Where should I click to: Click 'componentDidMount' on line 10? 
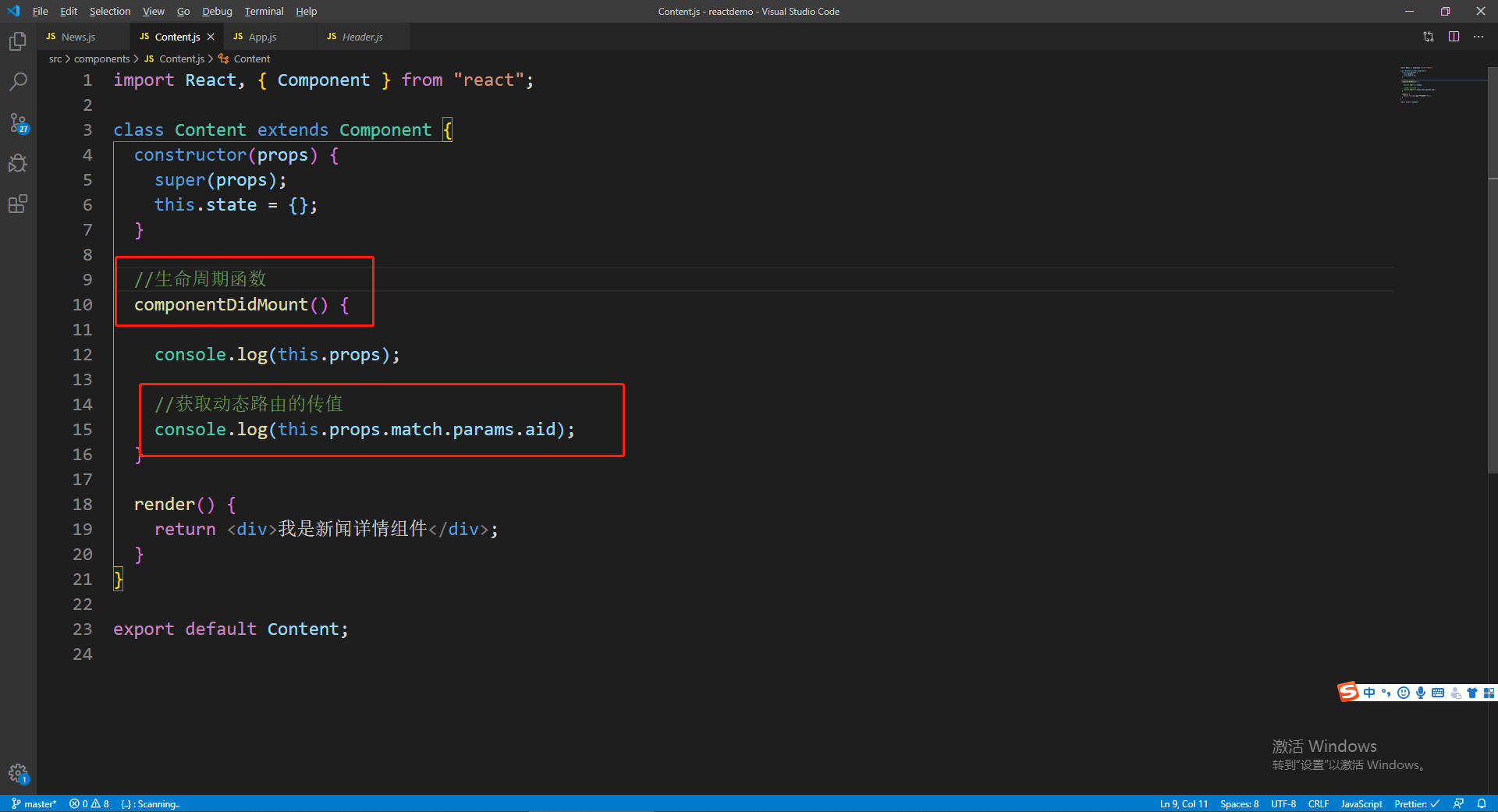[x=221, y=305]
